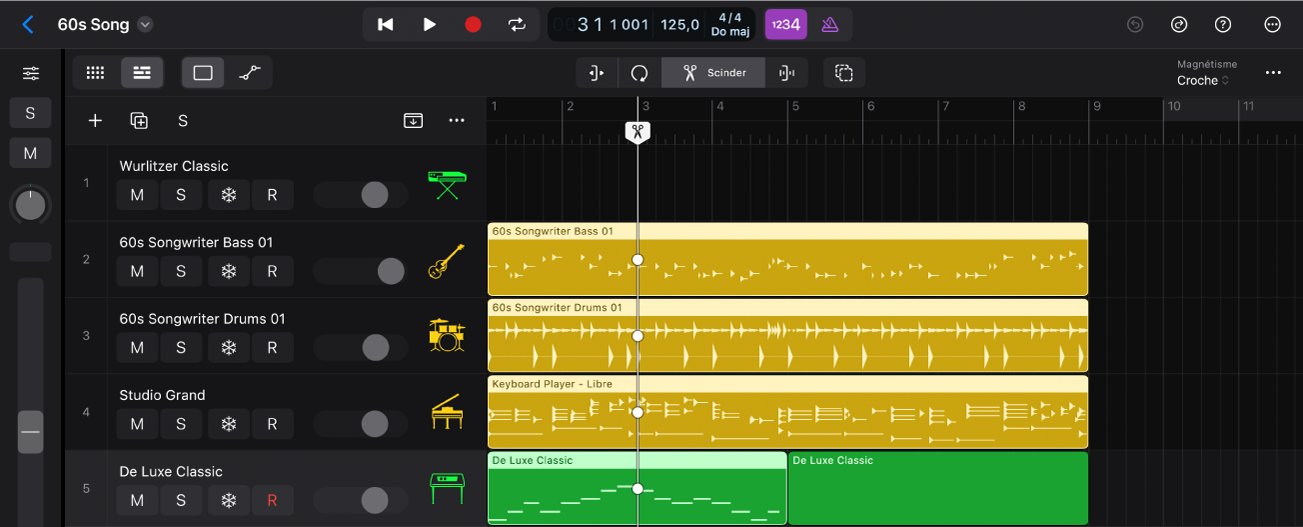1303x527 pixels.
Task: Toggle the metronome icon
Action: (x=829, y=24)
